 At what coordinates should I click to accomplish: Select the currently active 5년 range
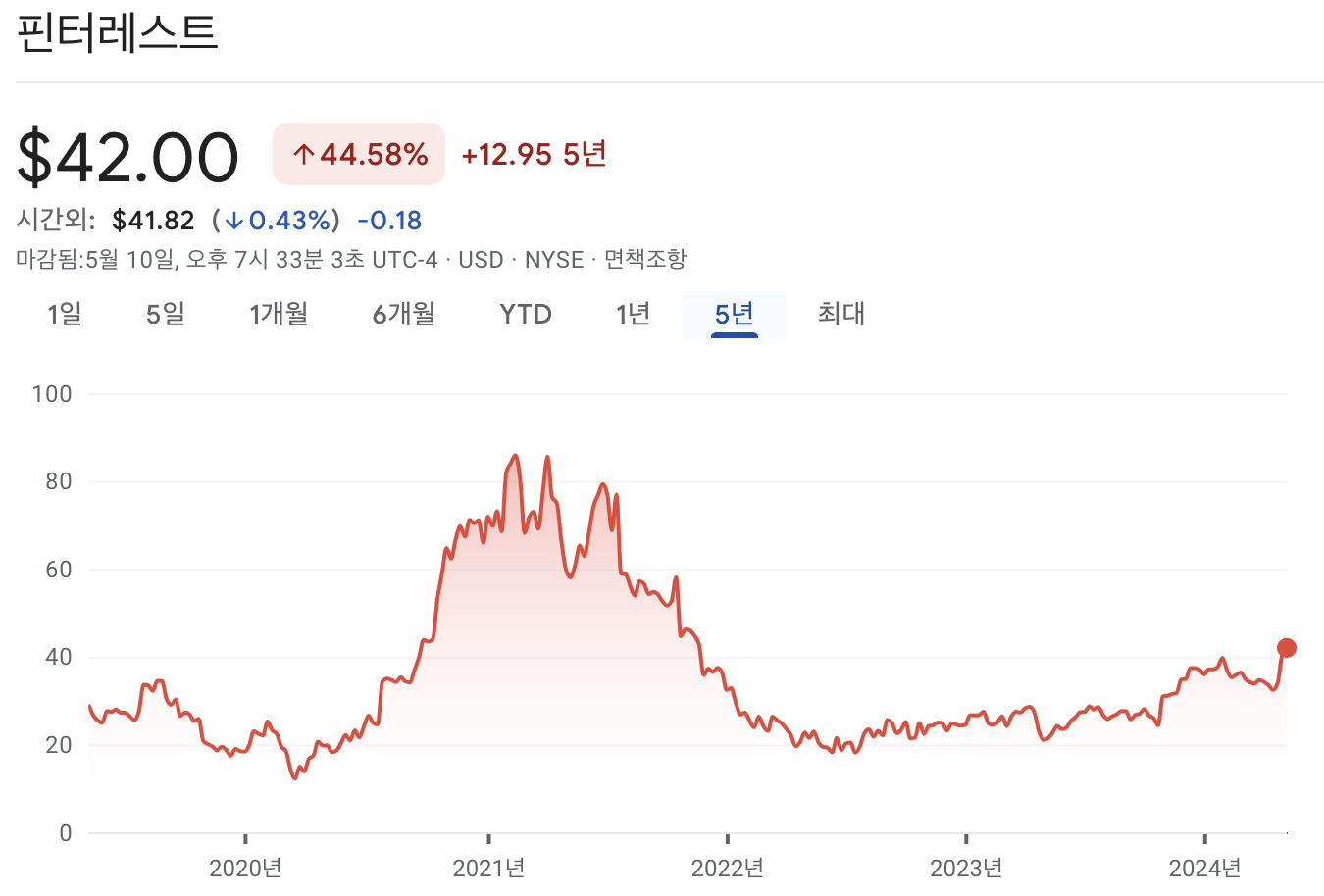coord(734,314)
